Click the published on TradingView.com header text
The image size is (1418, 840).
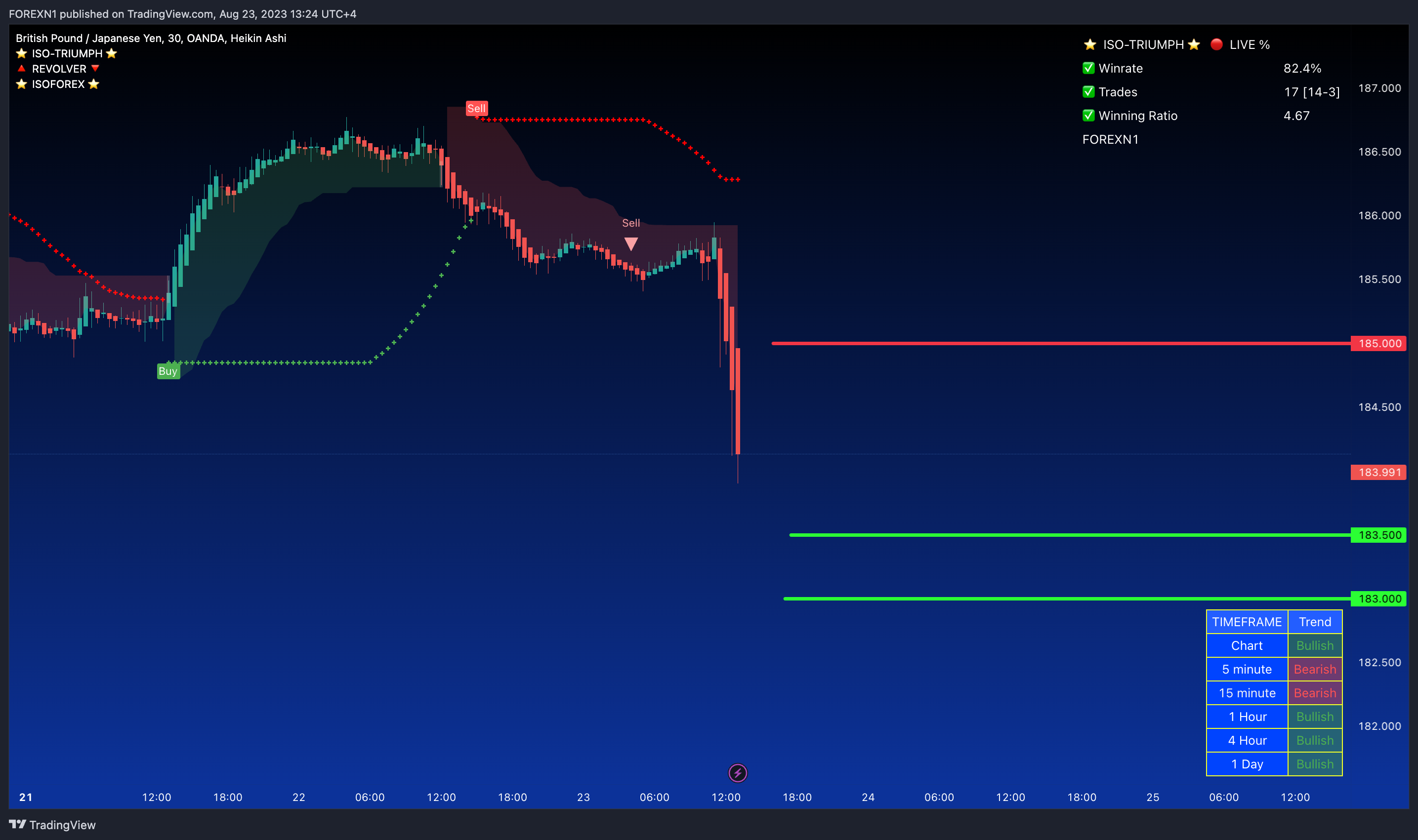coord(182,14)
